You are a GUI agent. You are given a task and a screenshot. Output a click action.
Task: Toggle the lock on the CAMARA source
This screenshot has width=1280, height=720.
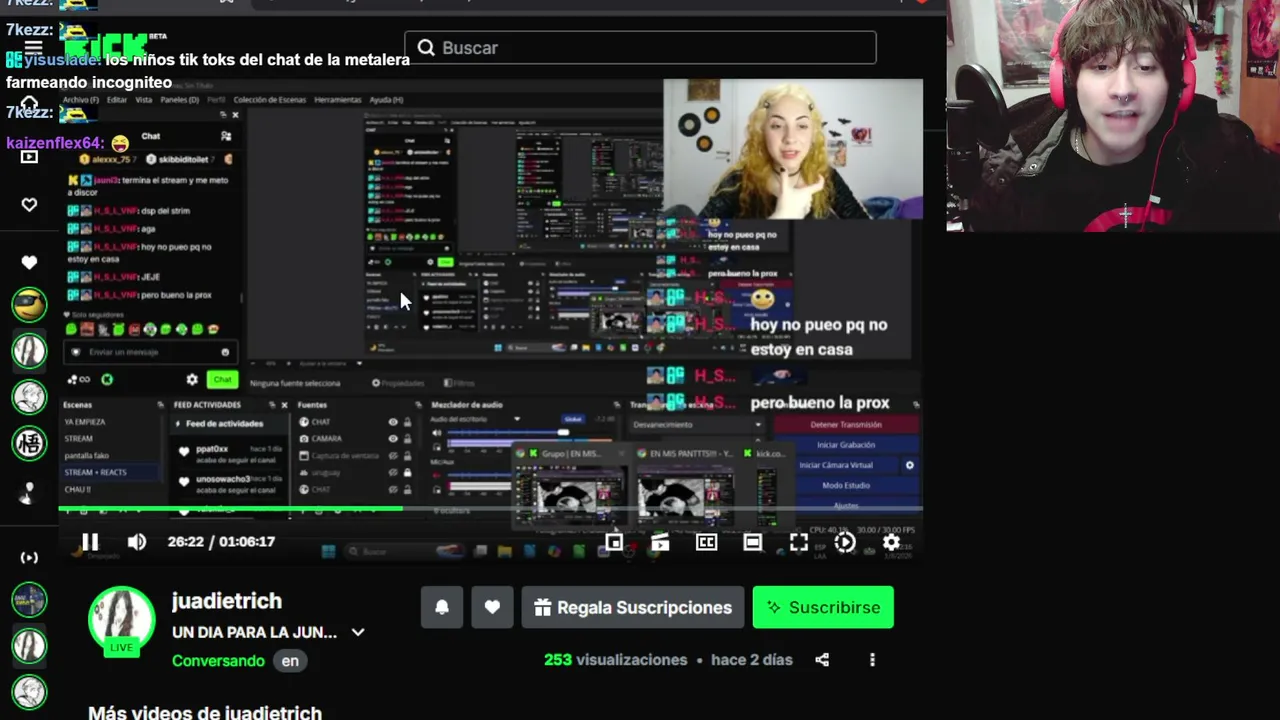point(407,439)
